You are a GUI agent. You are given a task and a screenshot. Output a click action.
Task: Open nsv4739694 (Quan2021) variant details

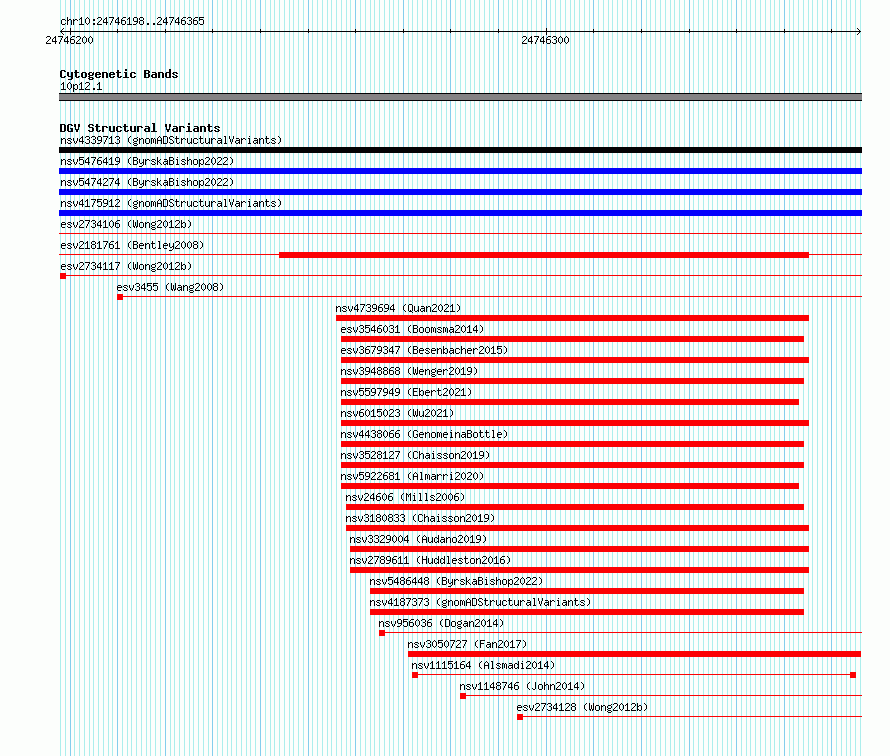click(398, 308)
